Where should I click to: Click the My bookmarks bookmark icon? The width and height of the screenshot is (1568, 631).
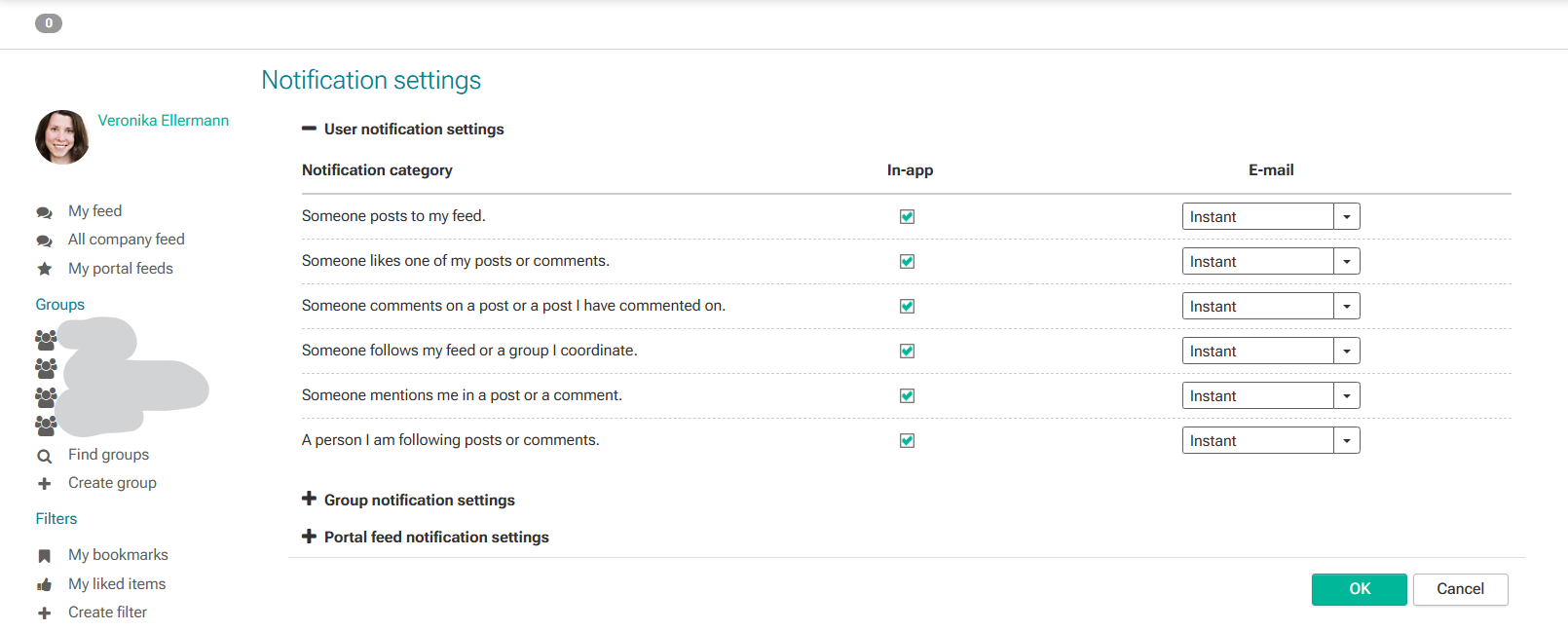pos(44,556)
